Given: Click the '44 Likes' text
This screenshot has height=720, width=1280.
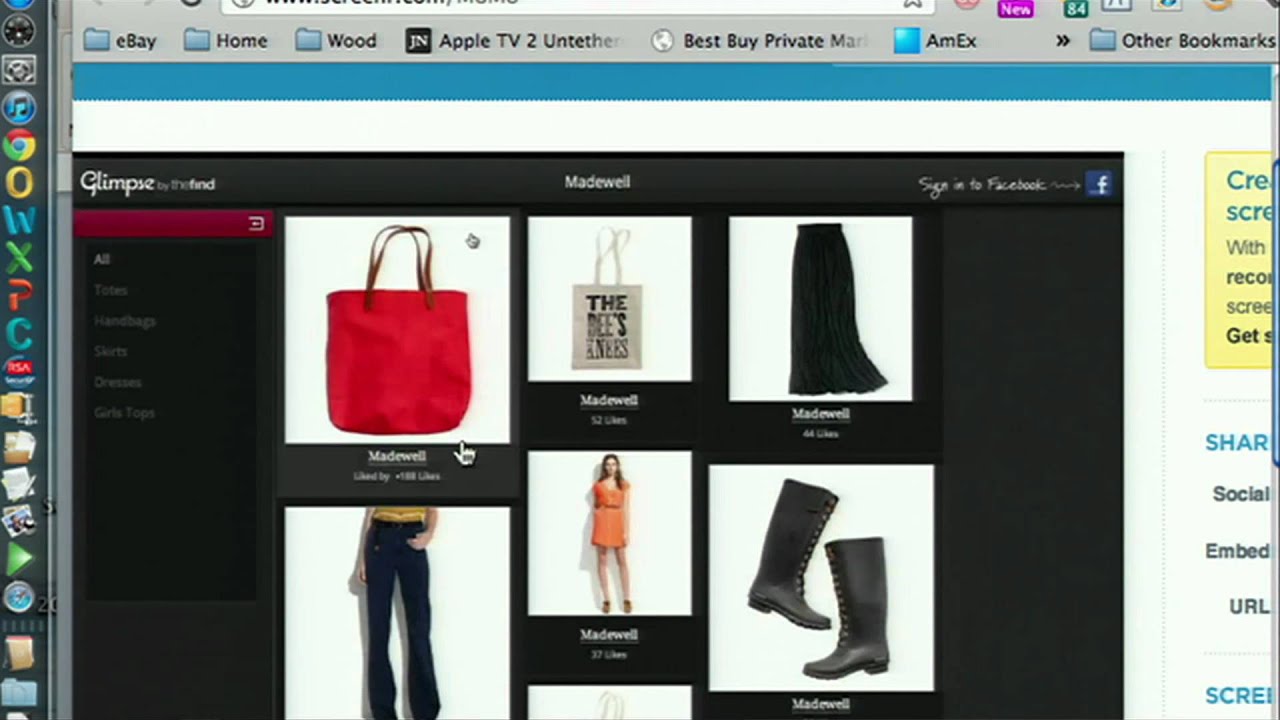Looking at the screenshot, I should (820, 434).
